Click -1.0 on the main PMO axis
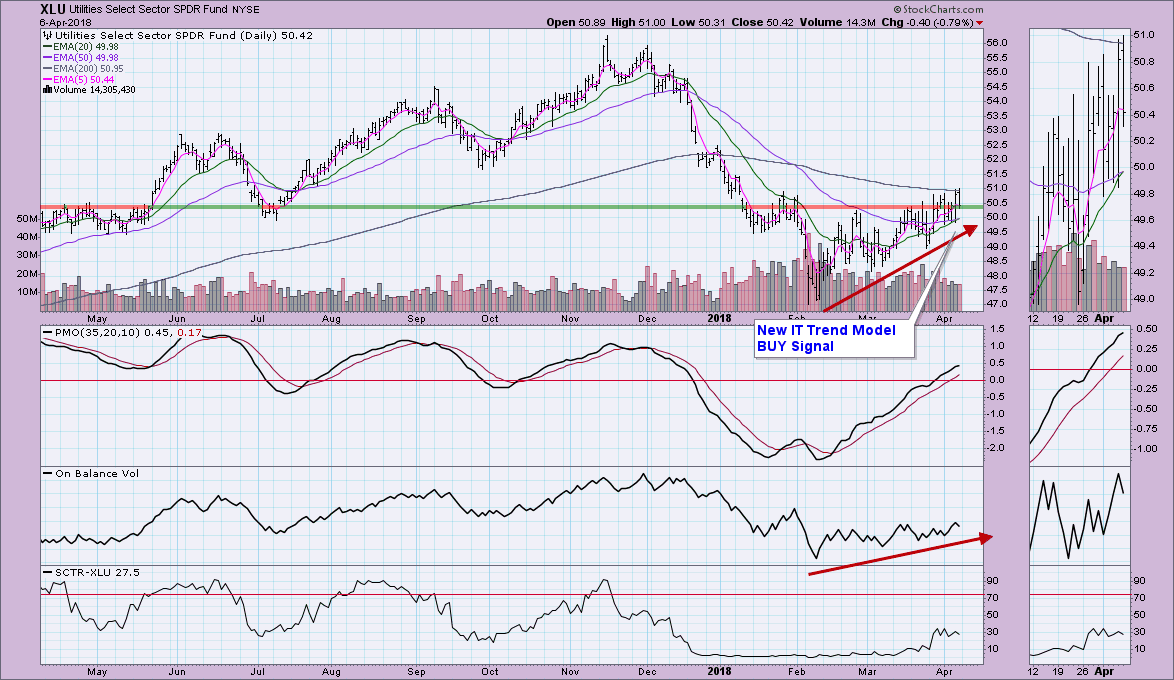This screenshot has width=1174, height=680. (995, 413)
